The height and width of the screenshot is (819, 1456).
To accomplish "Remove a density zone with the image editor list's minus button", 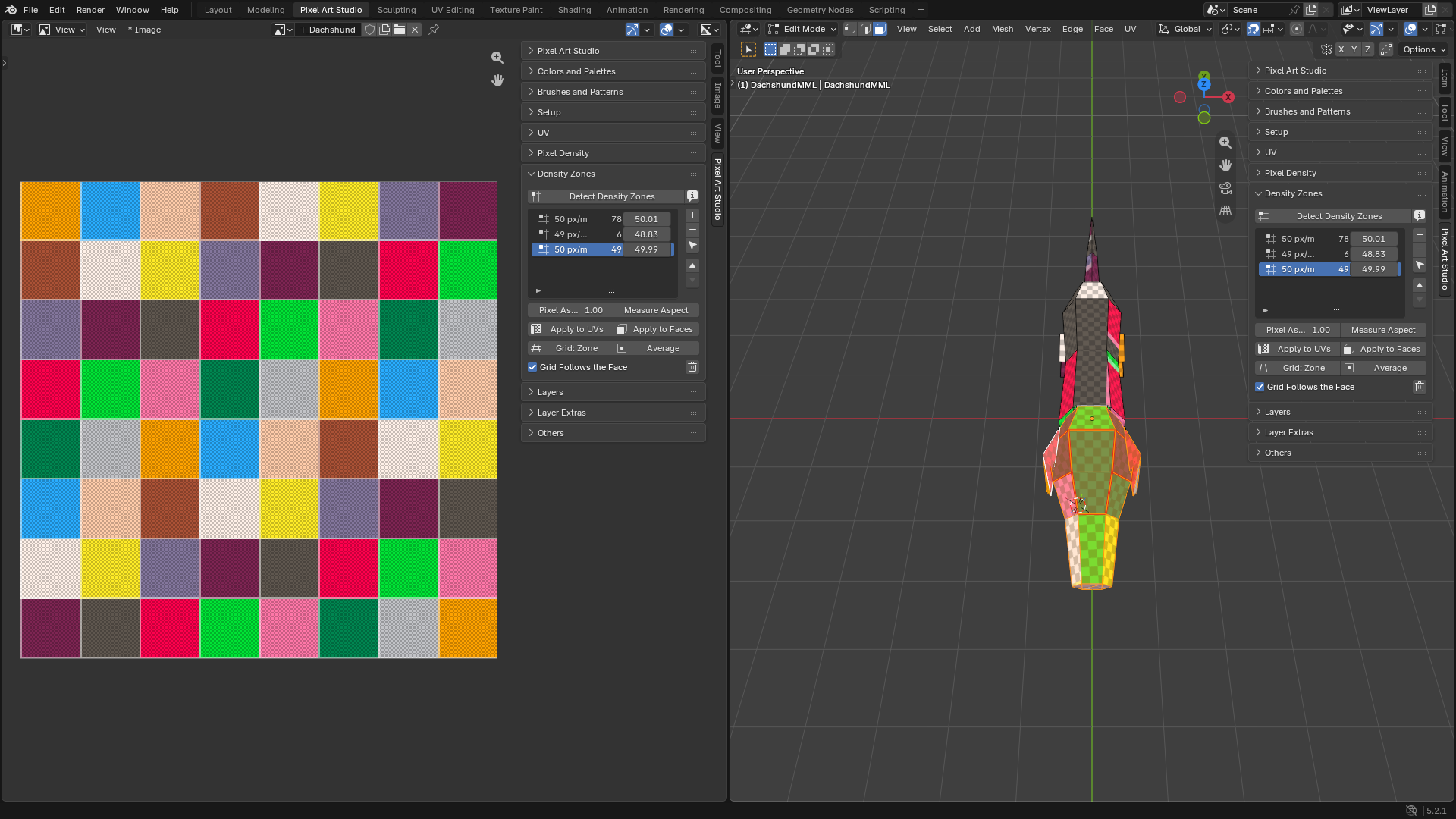I will click(692, 230).
